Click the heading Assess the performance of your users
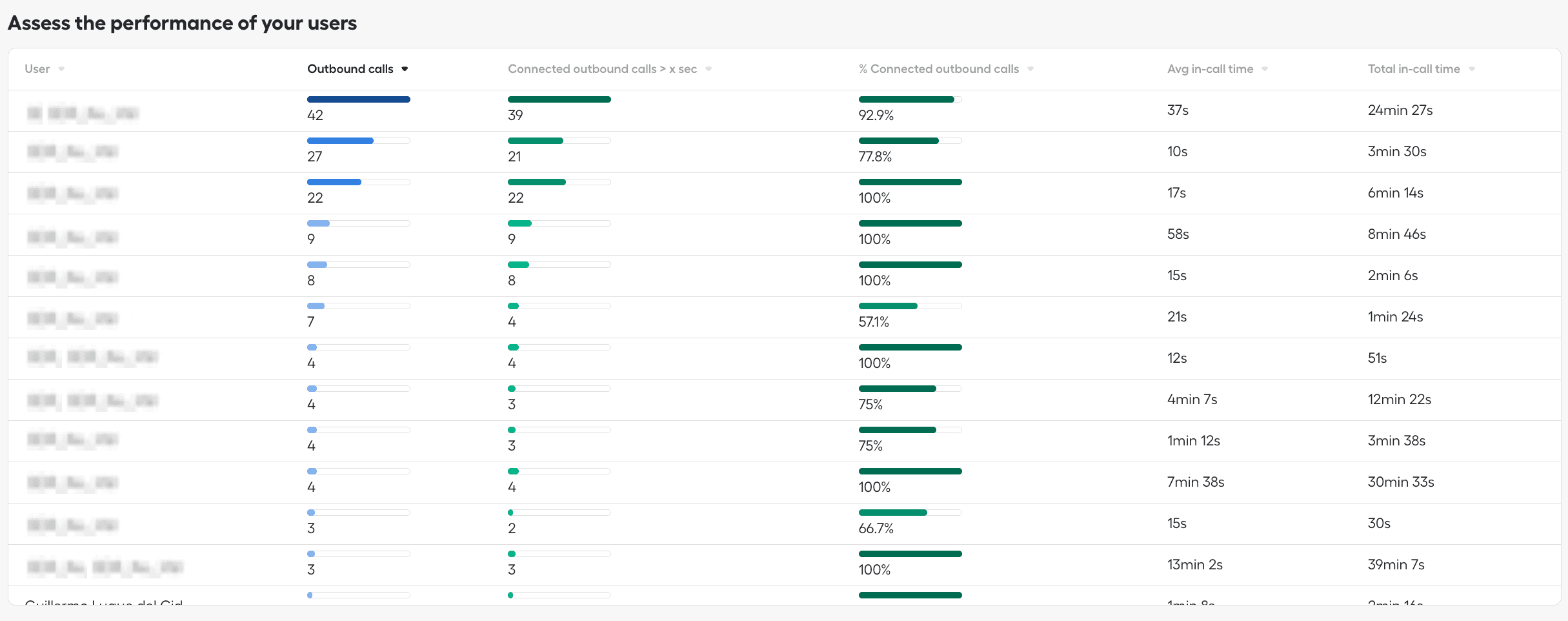 (183, 23)
